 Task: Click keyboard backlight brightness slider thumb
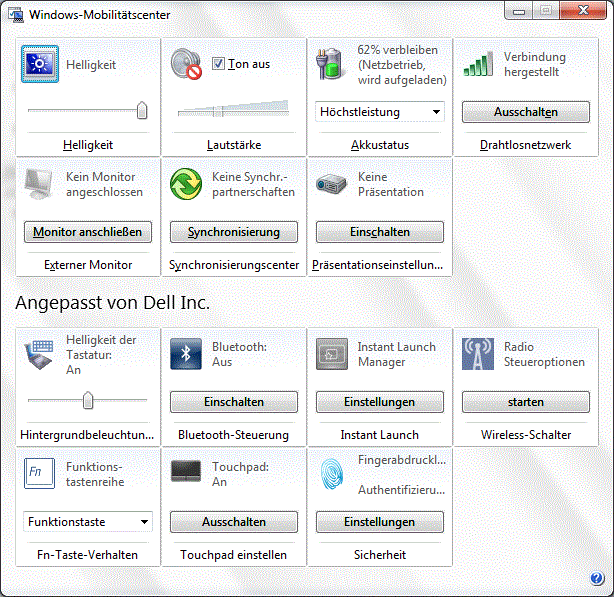point(88,400)
